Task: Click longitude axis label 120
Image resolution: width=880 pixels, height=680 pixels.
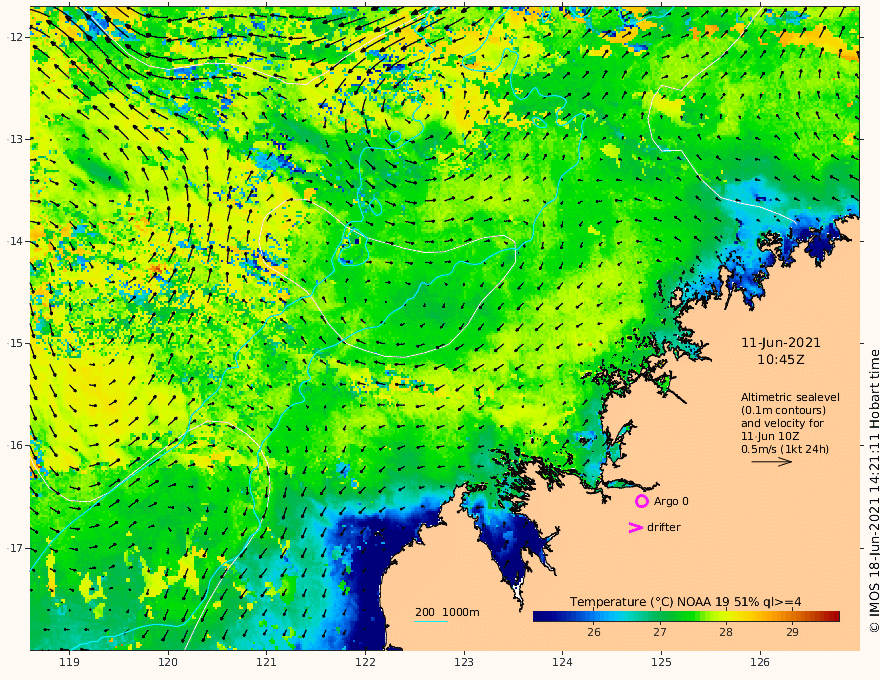Action: [x=168, y=662]
